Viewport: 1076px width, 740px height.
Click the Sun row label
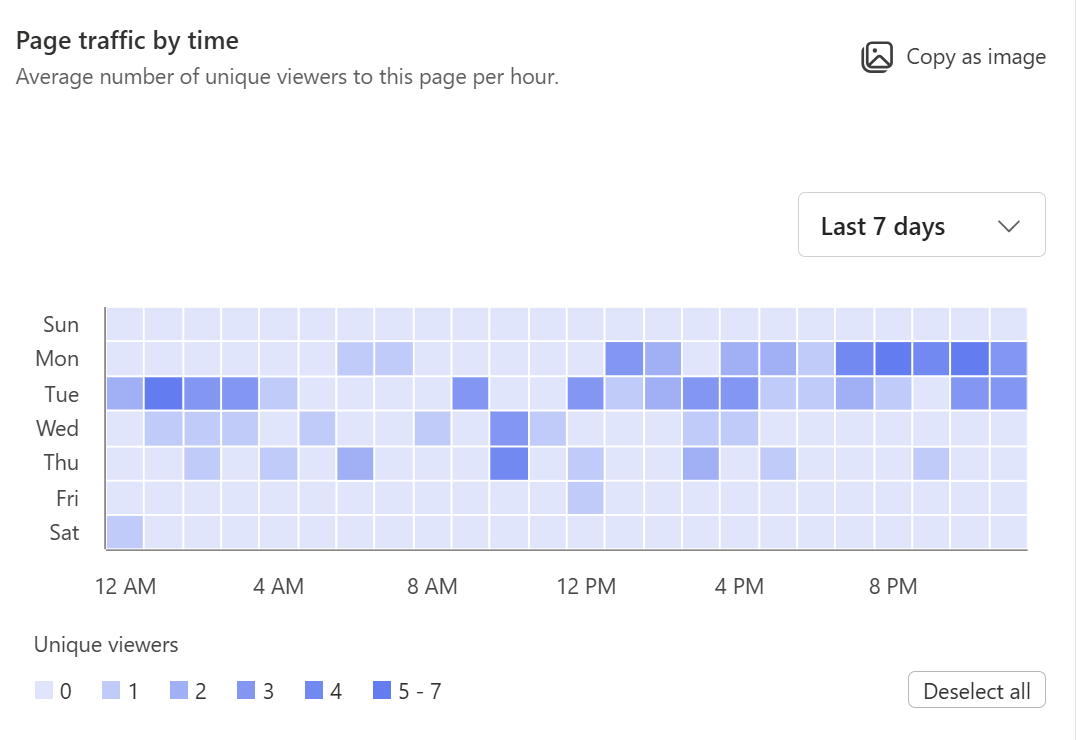[x=61, y=324]
